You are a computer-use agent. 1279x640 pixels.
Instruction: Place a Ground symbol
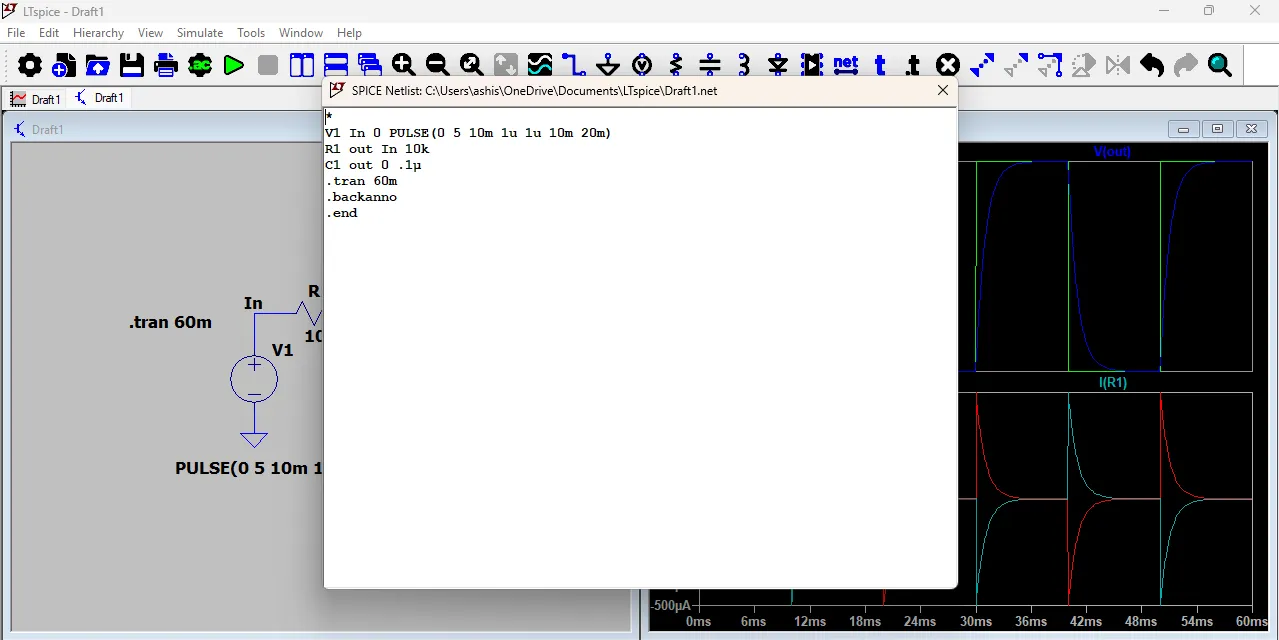click(608, 65)
